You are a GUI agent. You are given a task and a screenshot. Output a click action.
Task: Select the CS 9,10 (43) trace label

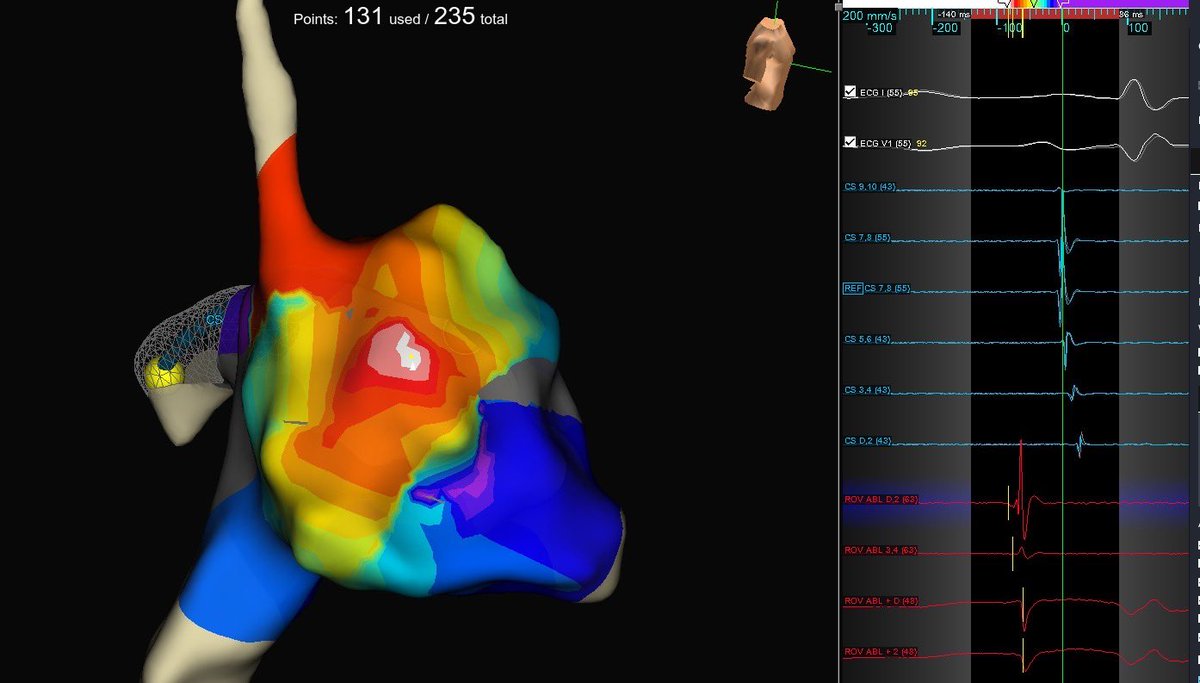870,186
